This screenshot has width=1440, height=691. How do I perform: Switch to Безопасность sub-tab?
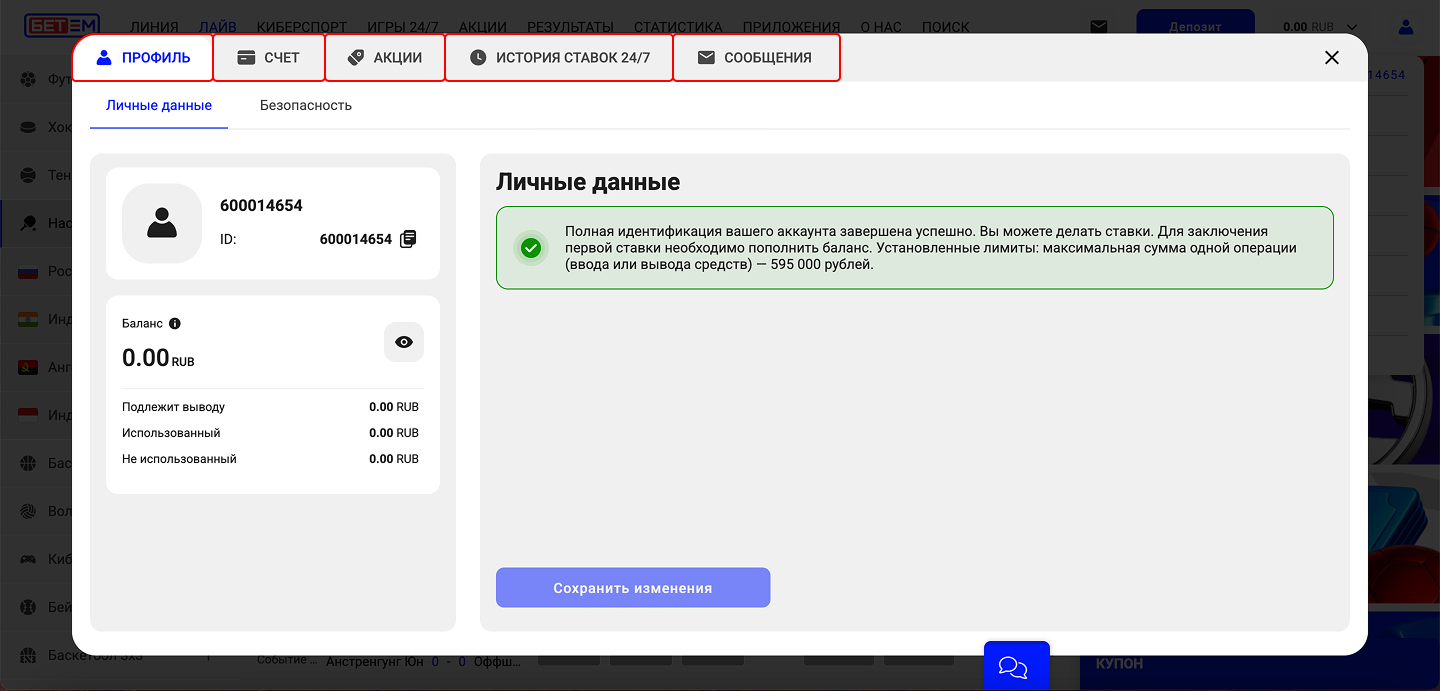coord(306,105)
